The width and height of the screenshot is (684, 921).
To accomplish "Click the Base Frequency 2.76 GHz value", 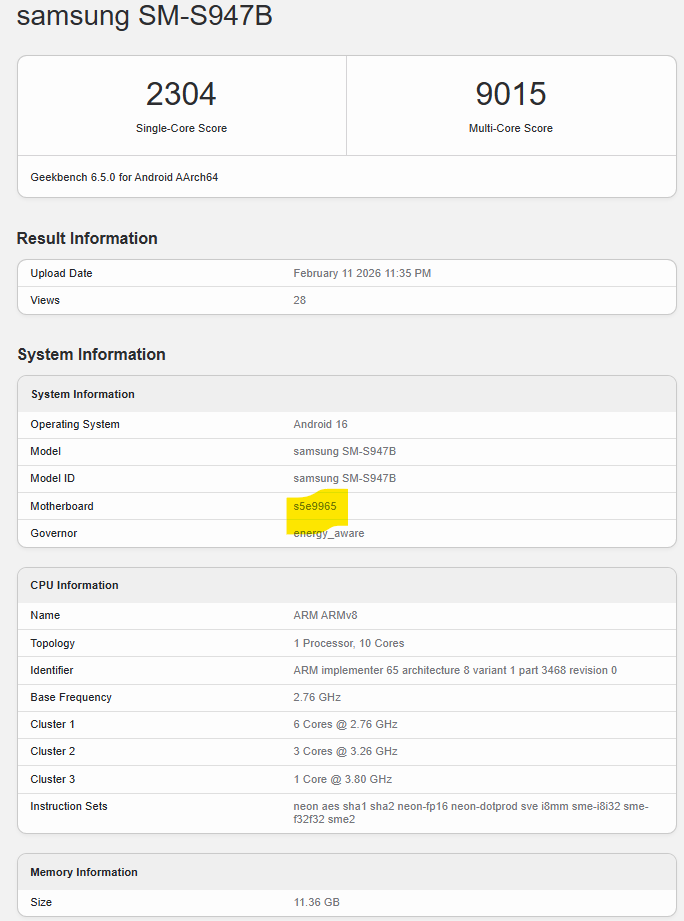I will [x=316, y=697].
